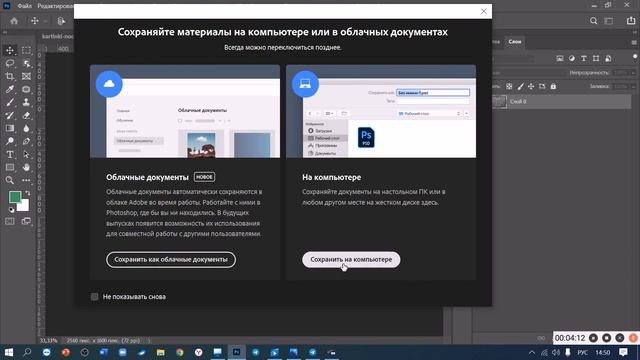Open the Layers panel flyout menu
This screenshot has width=640, height=360.
click(x=634, y=42)
